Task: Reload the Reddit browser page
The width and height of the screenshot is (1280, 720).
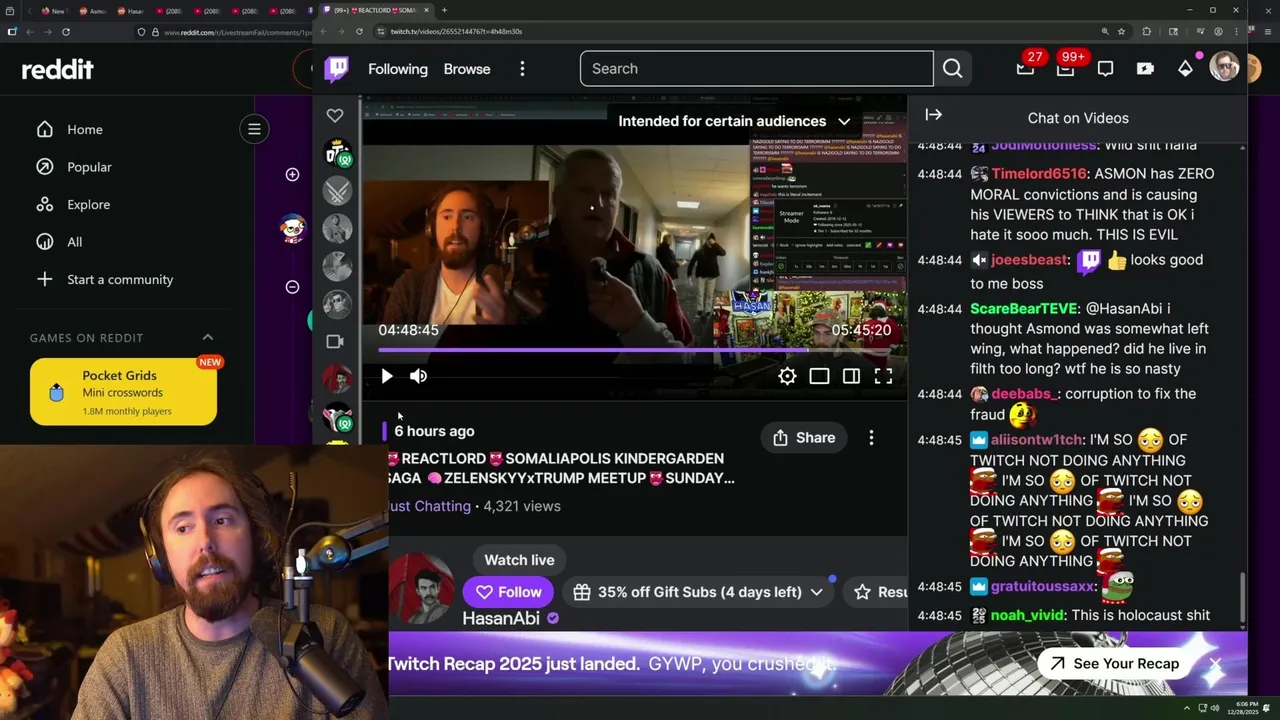Action: click(66, 32)
